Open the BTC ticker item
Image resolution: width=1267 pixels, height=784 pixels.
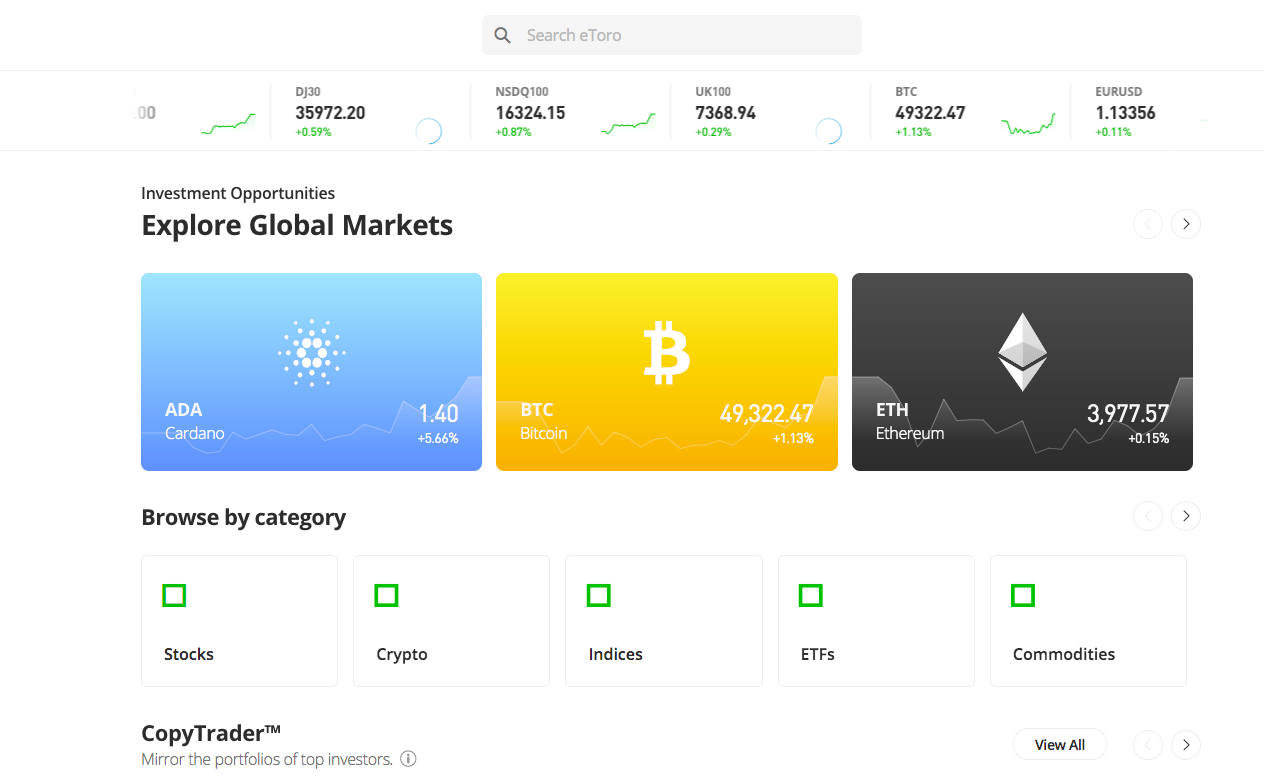click(x=969, y=111)
